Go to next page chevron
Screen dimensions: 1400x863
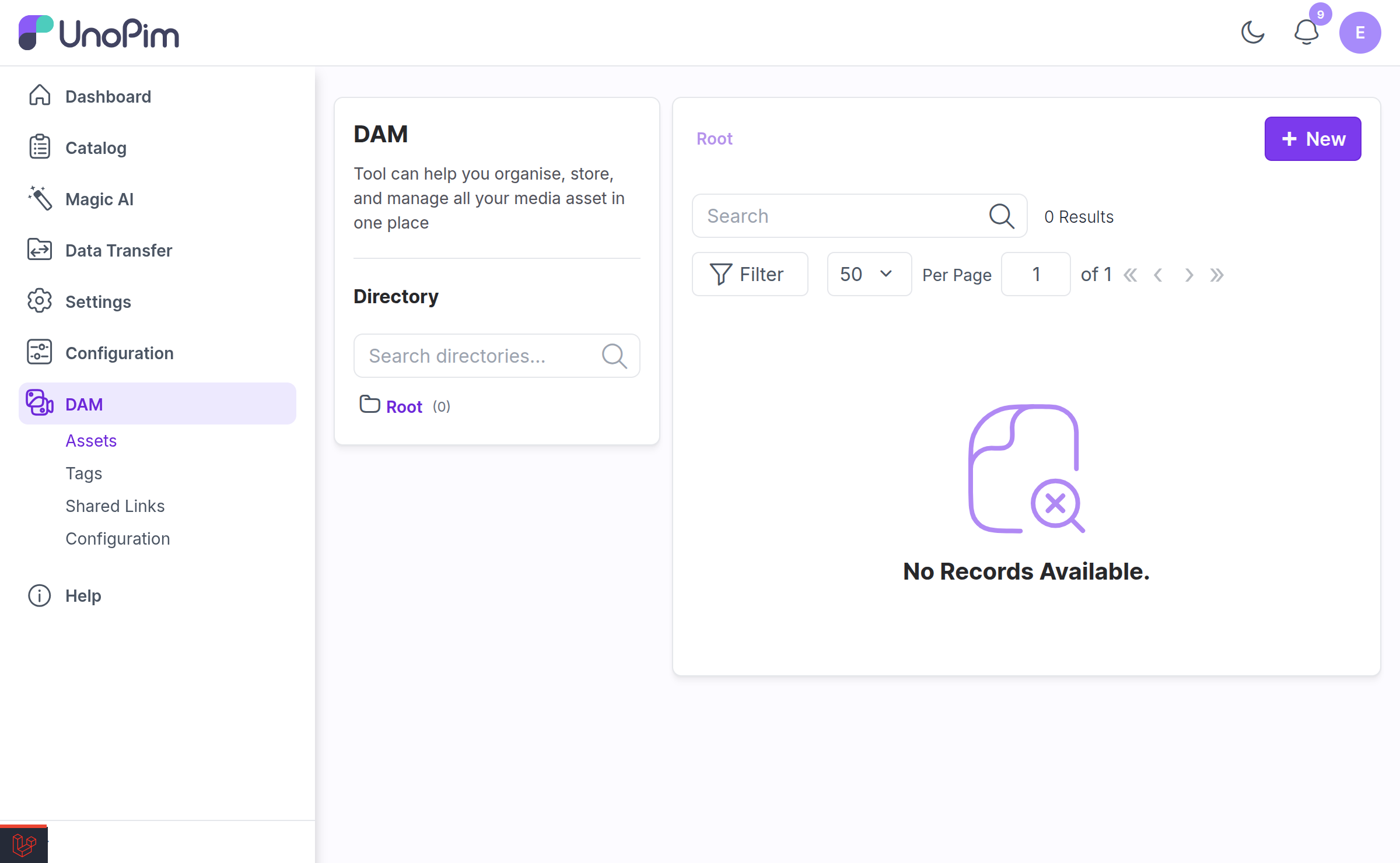(1189, 275)
